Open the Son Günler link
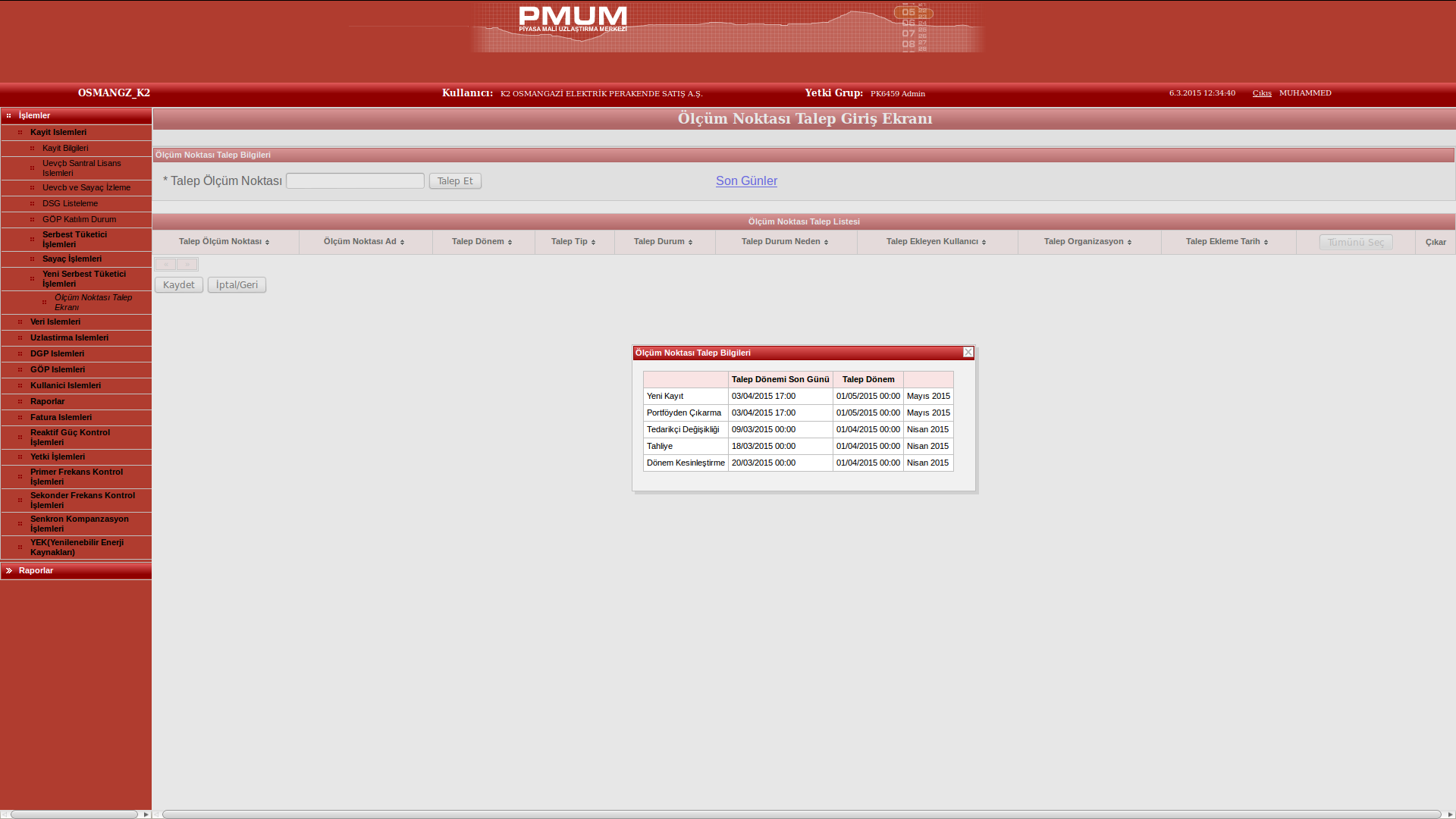Screen dimensions: 1456x819 pos(746,181)
